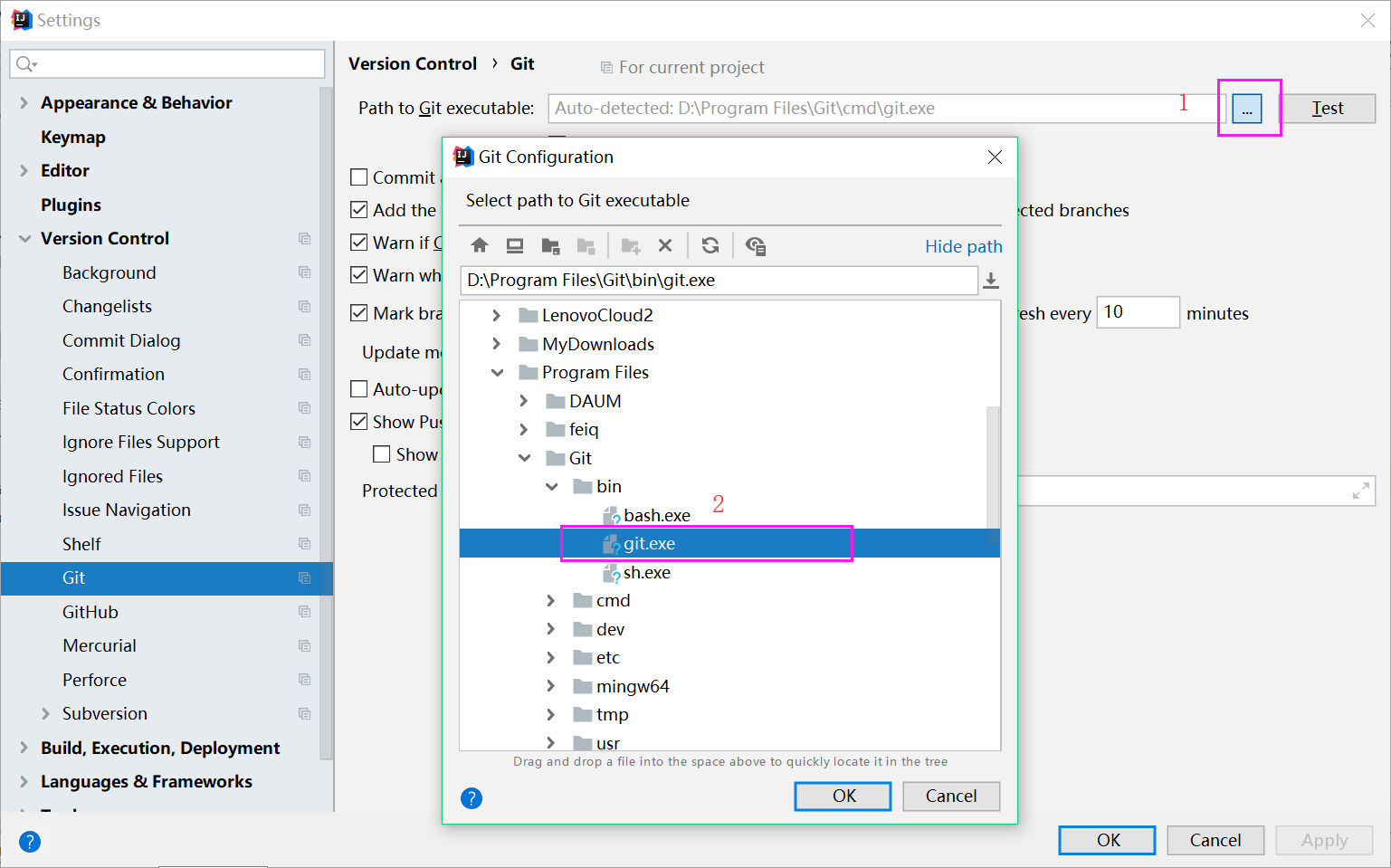Expand the mingw64 folder
Viewport: 1391px width, 868px height.
[x=552, y=686]
